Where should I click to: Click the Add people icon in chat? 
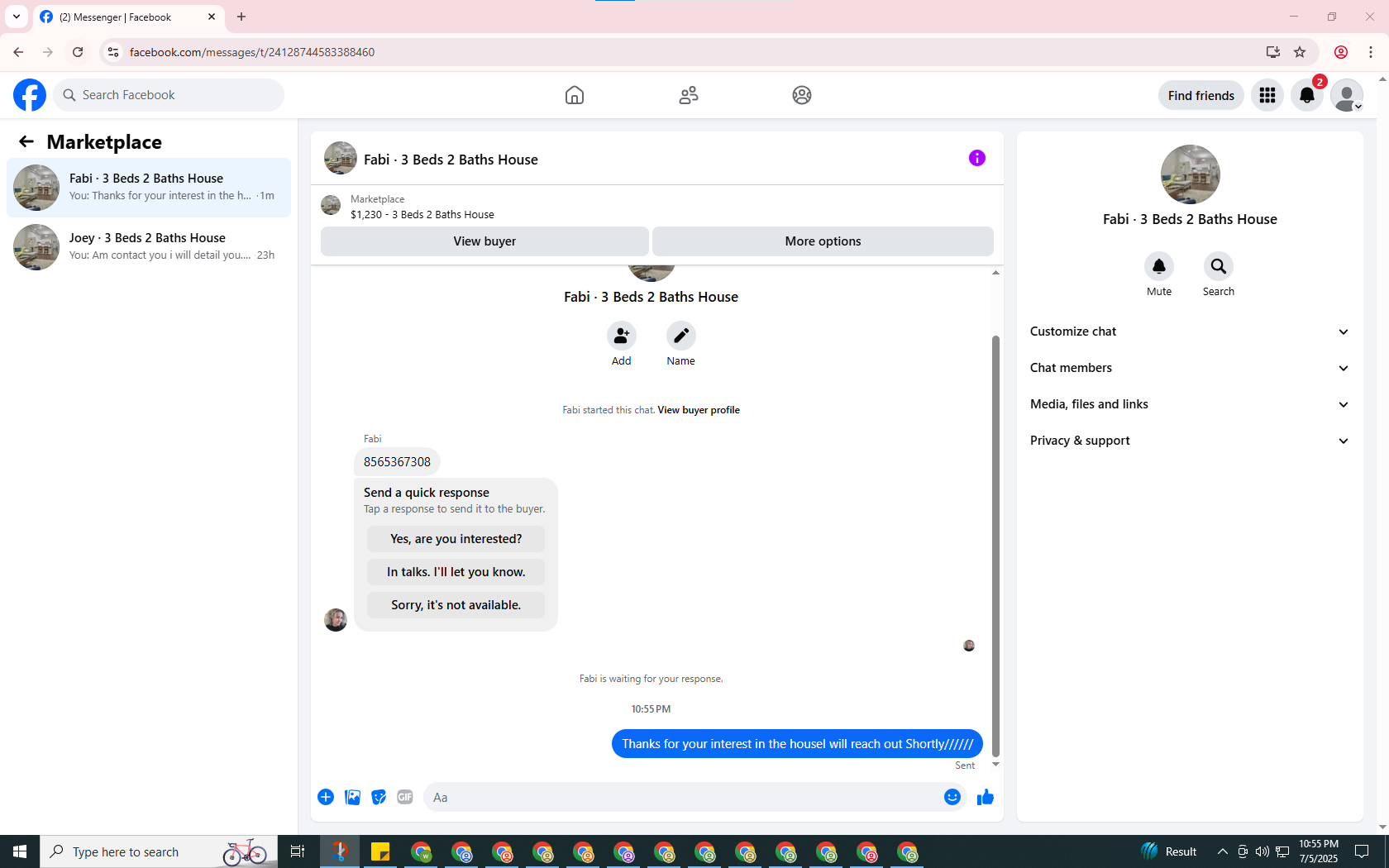(x=622, y=336)
